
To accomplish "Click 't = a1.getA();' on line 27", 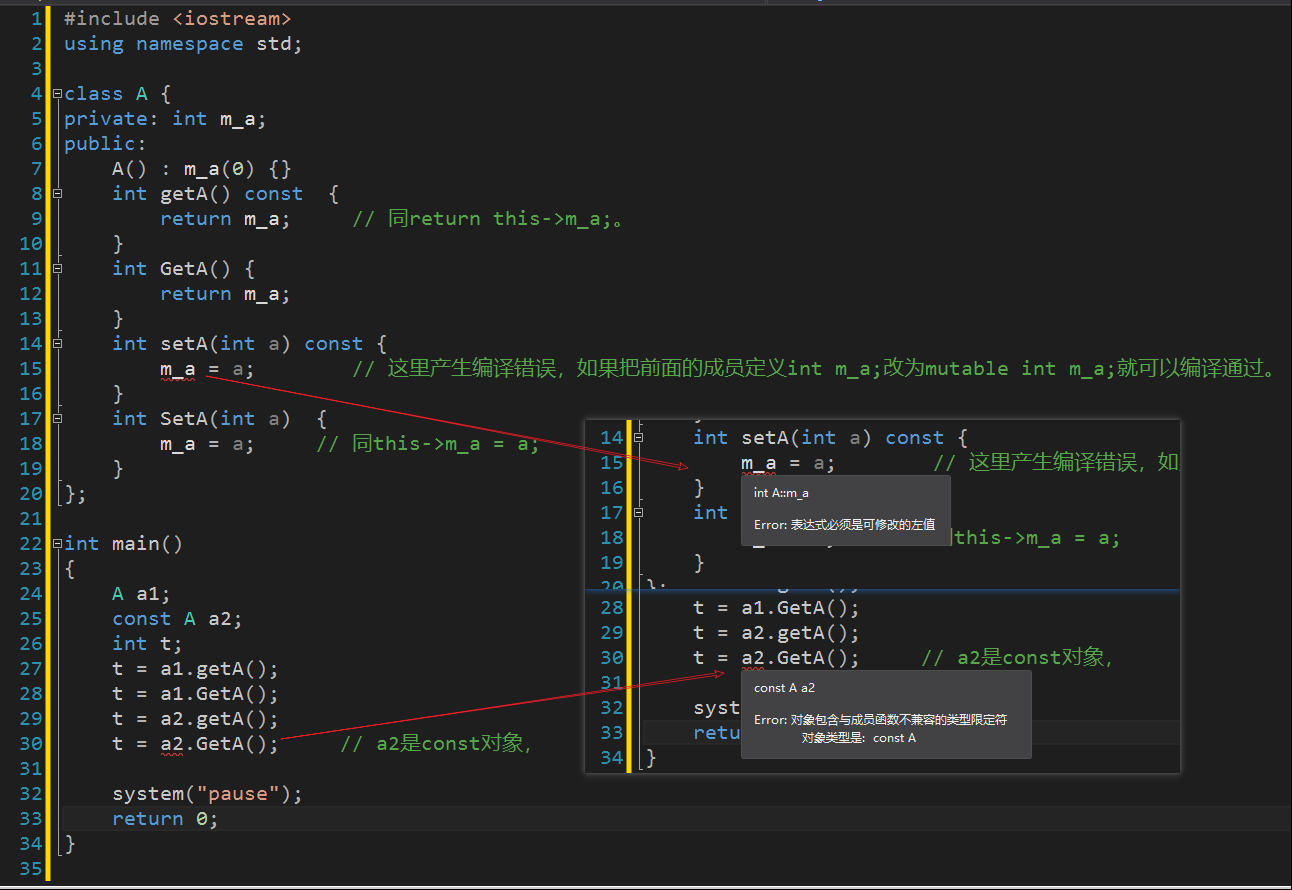I will pyautogui.click(x=195, y=668).
